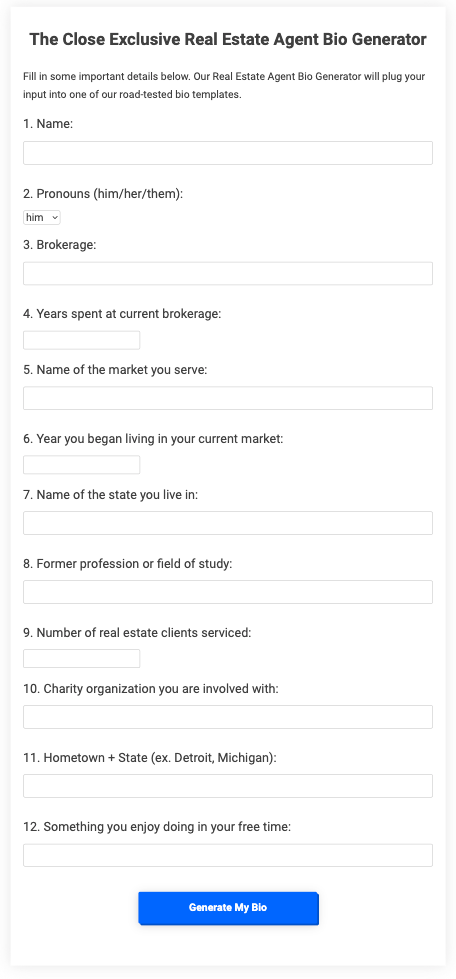
Task: Focus the free time activity input field
Action: tap(228, 855)
